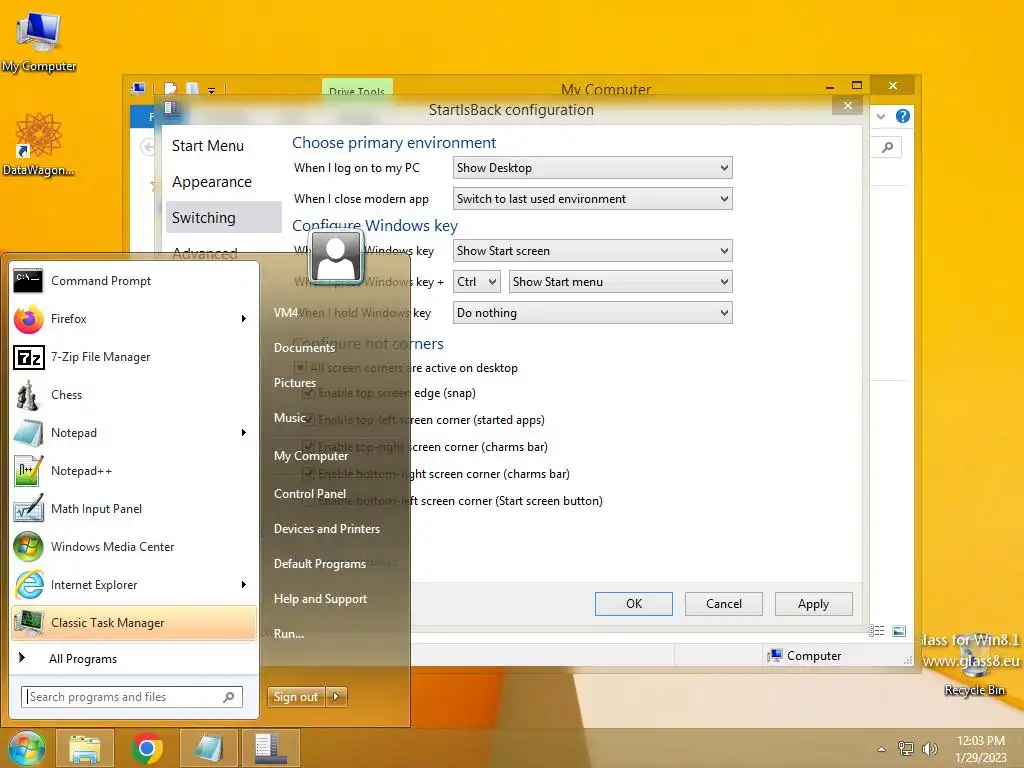This screenshot has width=1024, height=768.
Task: Launch Chrome from the taskbar
Action: (x=147, y=748)
